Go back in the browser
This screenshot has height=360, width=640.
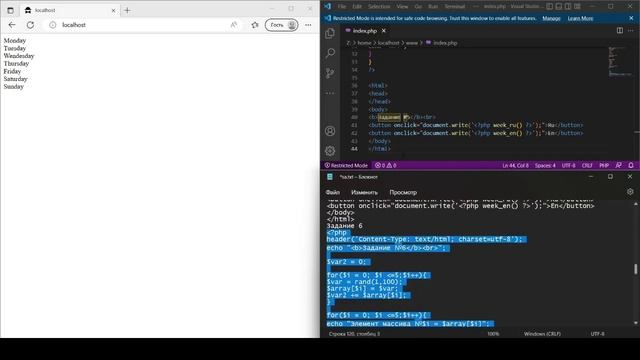pos(12,25)
